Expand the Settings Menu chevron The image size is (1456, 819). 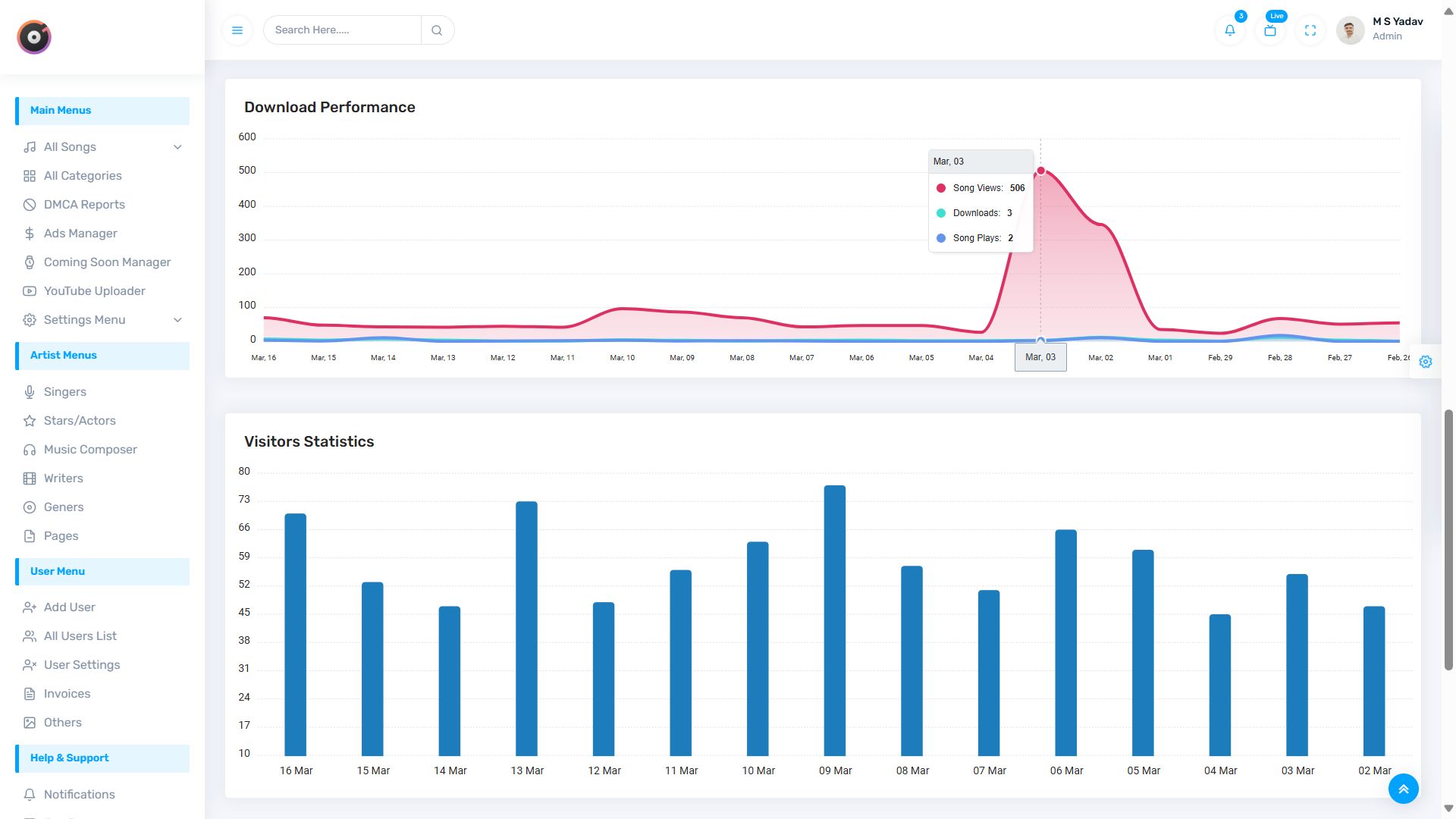[x=177, y=320]
